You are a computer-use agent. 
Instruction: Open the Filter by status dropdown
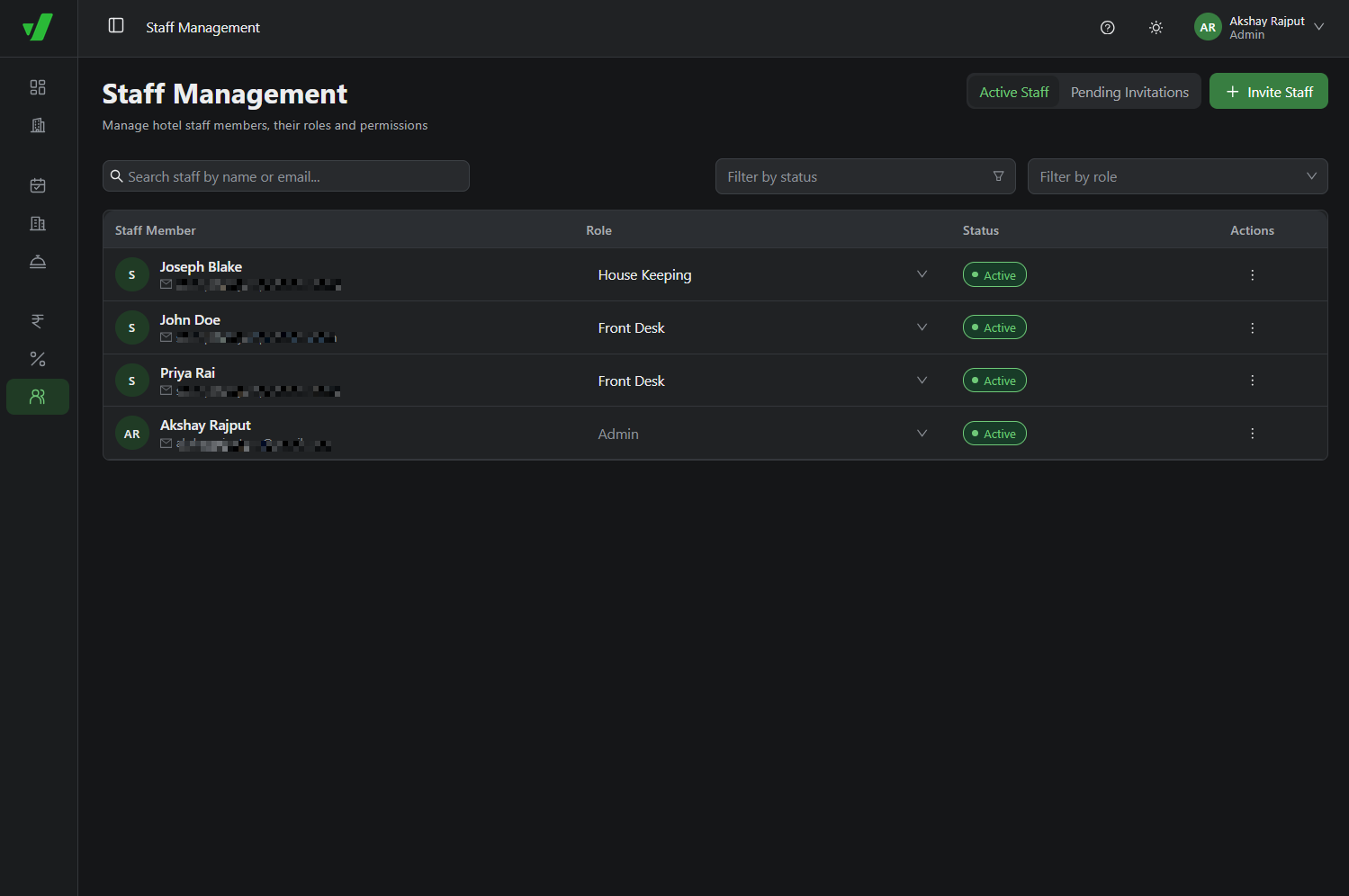(865, 176)
